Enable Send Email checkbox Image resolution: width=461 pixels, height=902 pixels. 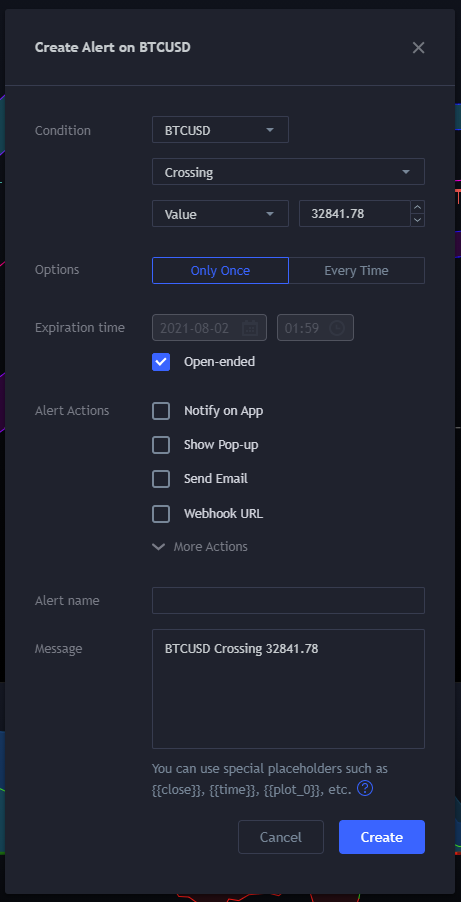coord(161,479)
